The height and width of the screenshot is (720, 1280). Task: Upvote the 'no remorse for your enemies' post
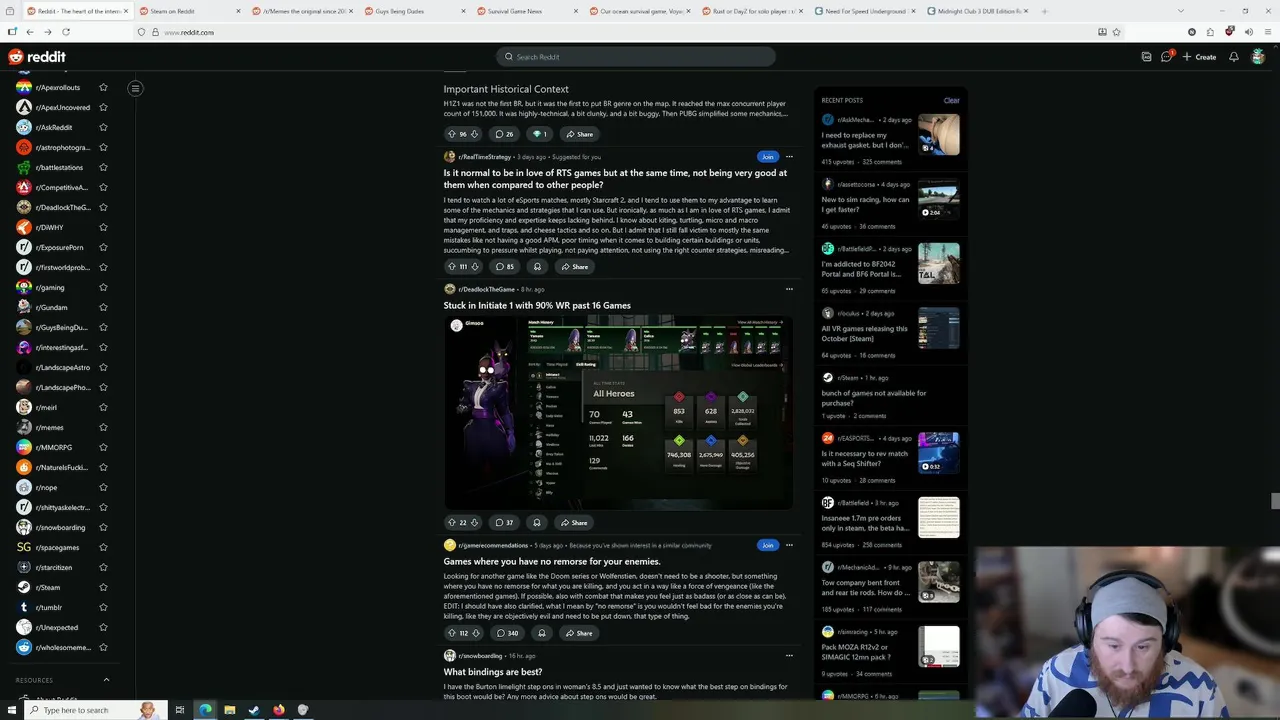(452, 632)
